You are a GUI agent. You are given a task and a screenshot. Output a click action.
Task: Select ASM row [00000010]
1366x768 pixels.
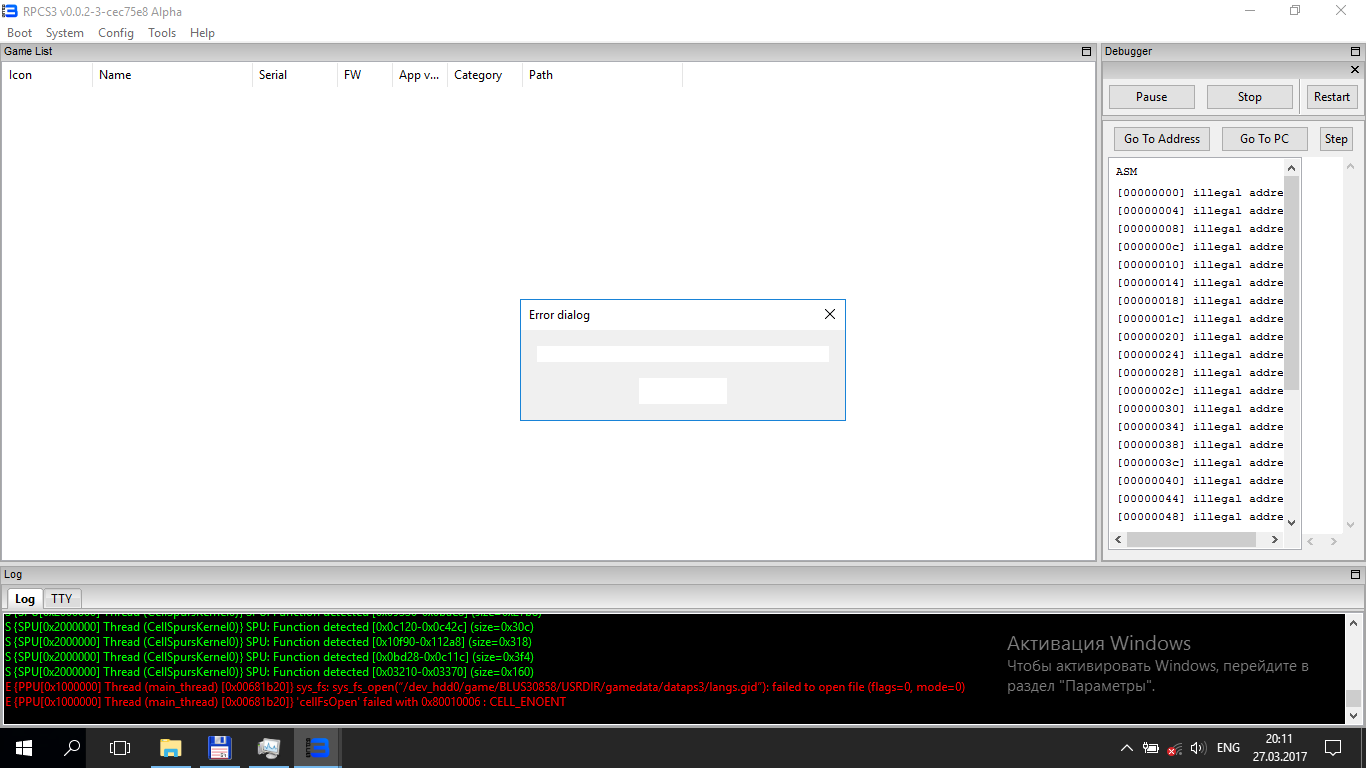pos(1200,265)
